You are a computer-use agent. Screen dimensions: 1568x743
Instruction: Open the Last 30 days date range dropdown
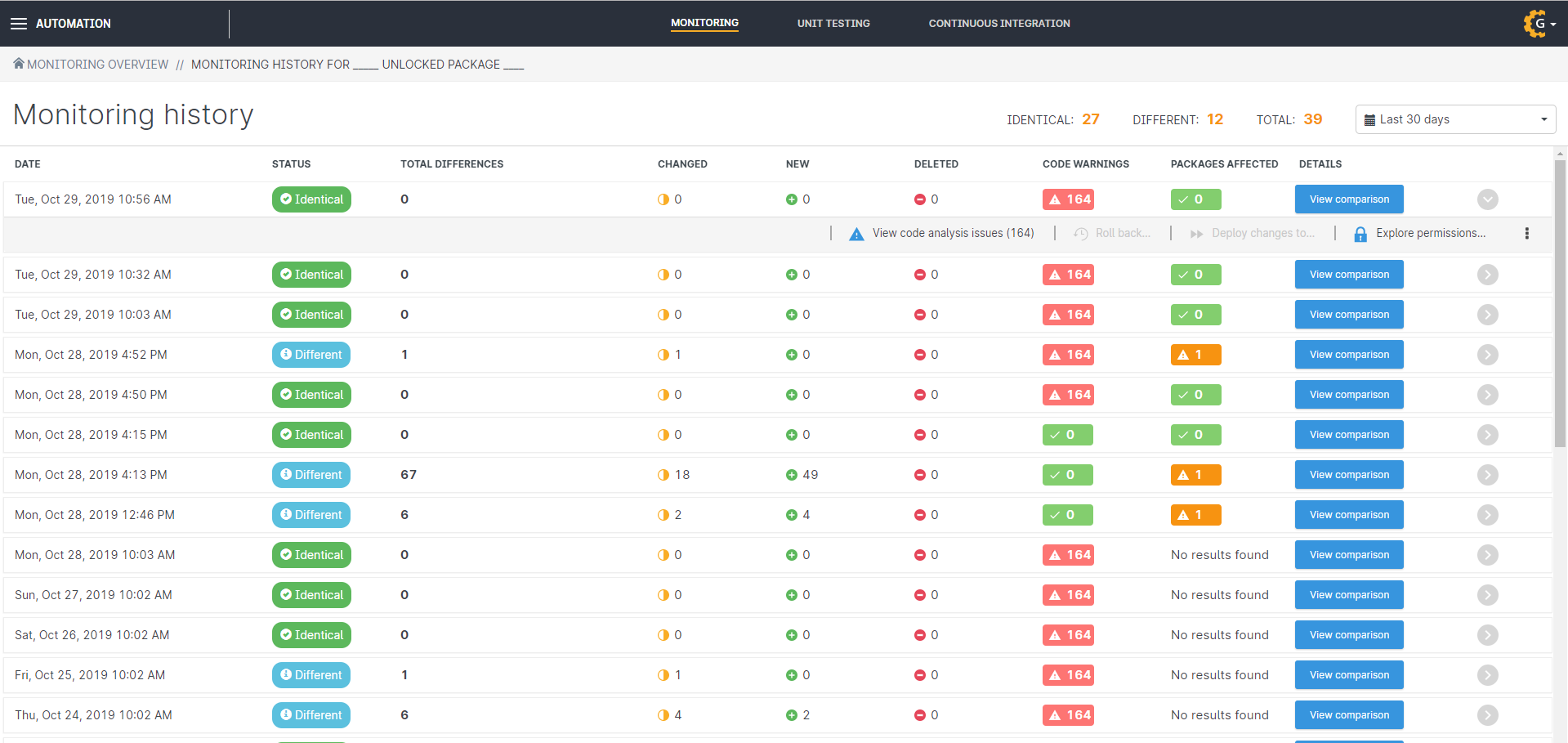[x=1455, y=119]
